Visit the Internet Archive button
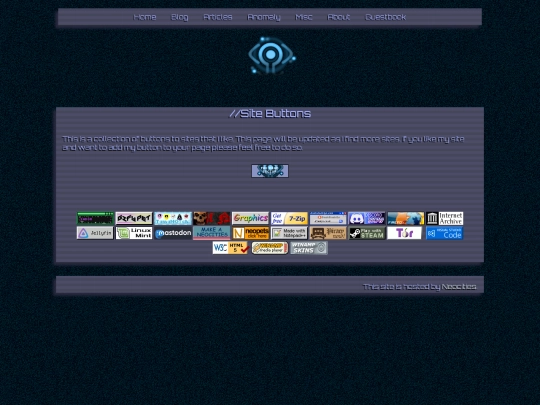This screenshot has height=405, width=540. point(445,218)
